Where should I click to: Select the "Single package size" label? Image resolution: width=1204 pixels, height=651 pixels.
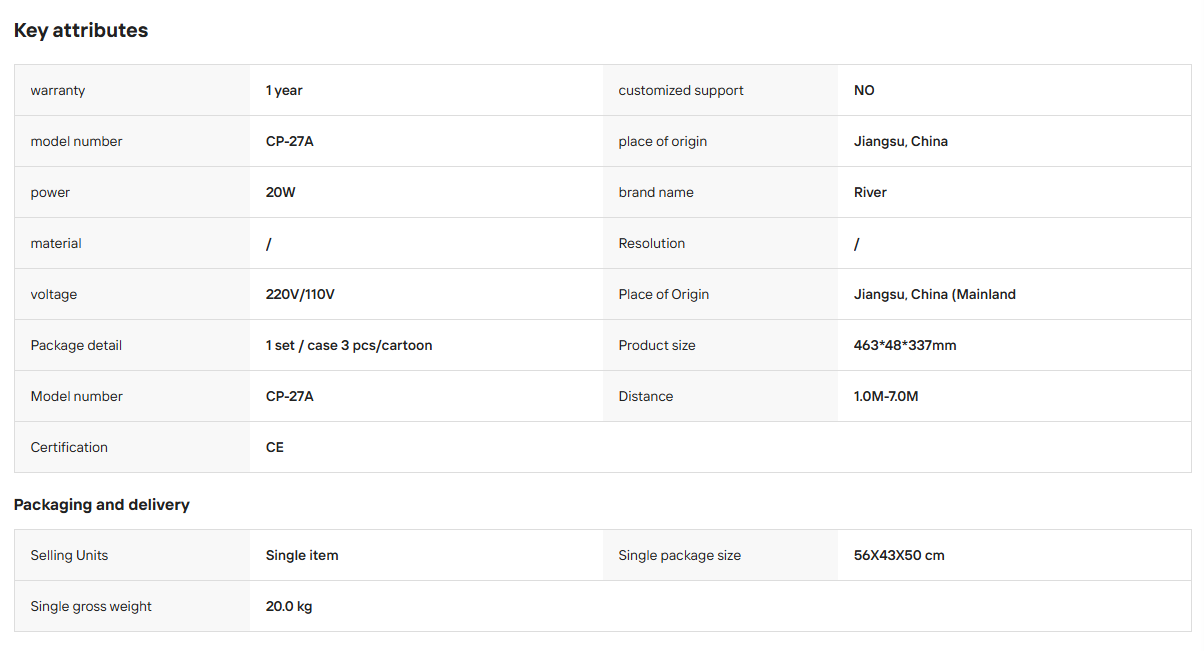(x=680, y=556)
